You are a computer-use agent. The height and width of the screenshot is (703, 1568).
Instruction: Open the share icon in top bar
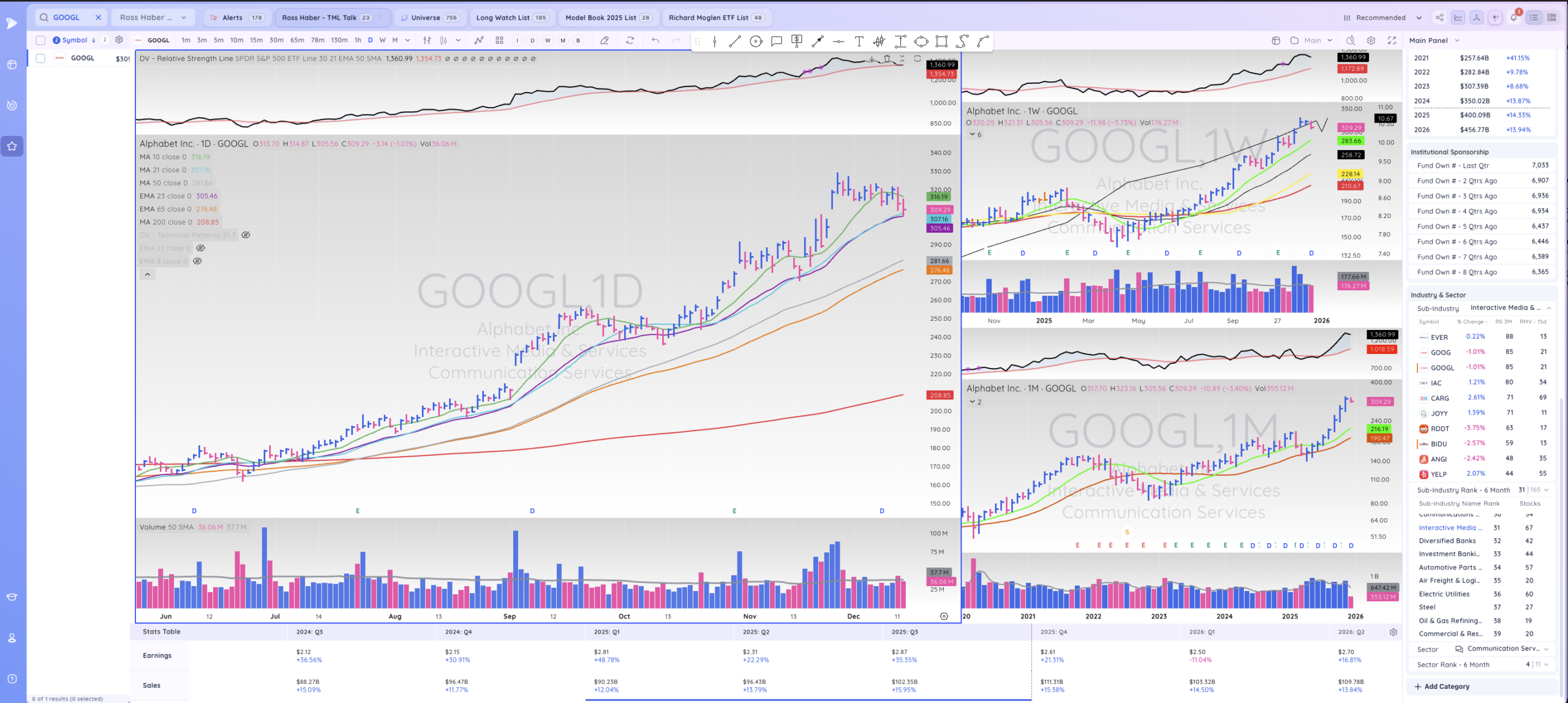(x=1439, y=18)
